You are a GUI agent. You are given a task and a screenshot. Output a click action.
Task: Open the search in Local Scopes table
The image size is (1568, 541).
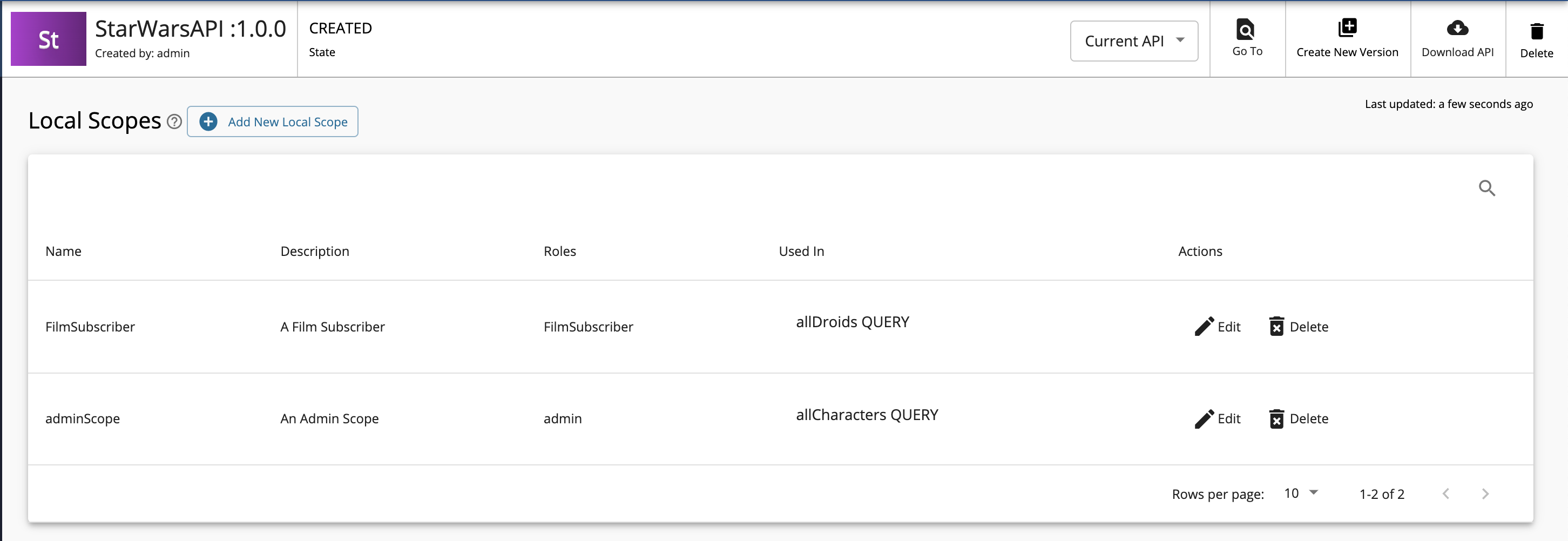point(1488,188)
